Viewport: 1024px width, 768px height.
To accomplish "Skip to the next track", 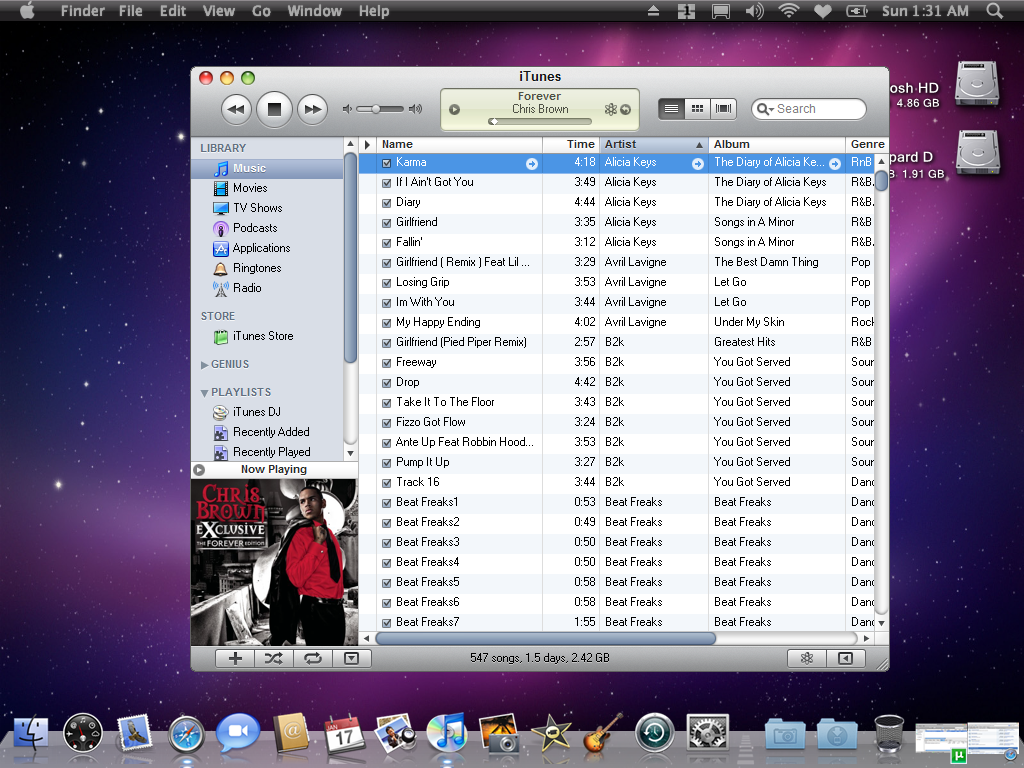I will [313, 109].
